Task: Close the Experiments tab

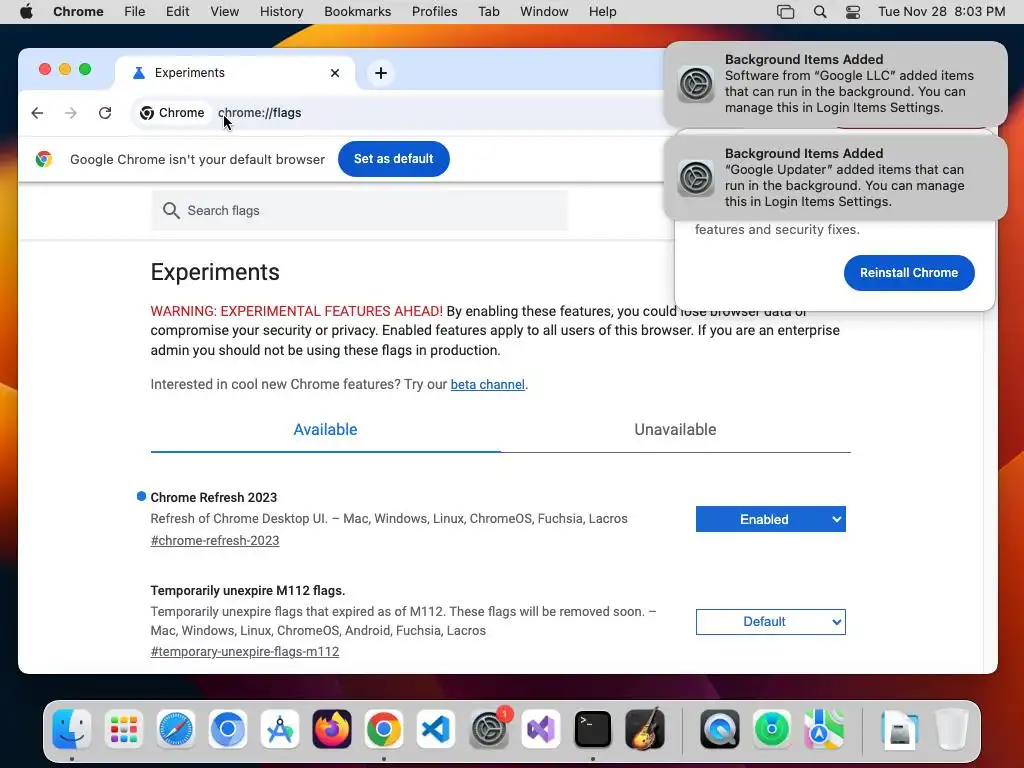Action: pos(335,73)
